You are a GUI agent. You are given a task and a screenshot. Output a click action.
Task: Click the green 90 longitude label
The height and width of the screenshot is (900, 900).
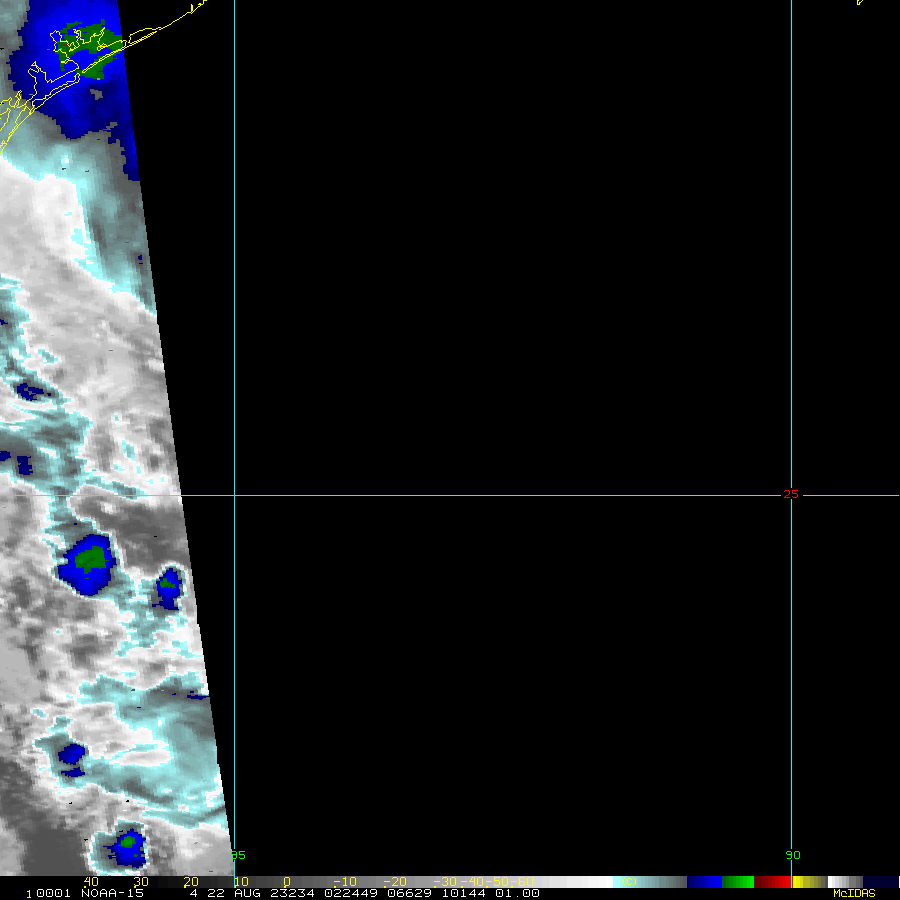pyautogui.click(x=793, y=855)
